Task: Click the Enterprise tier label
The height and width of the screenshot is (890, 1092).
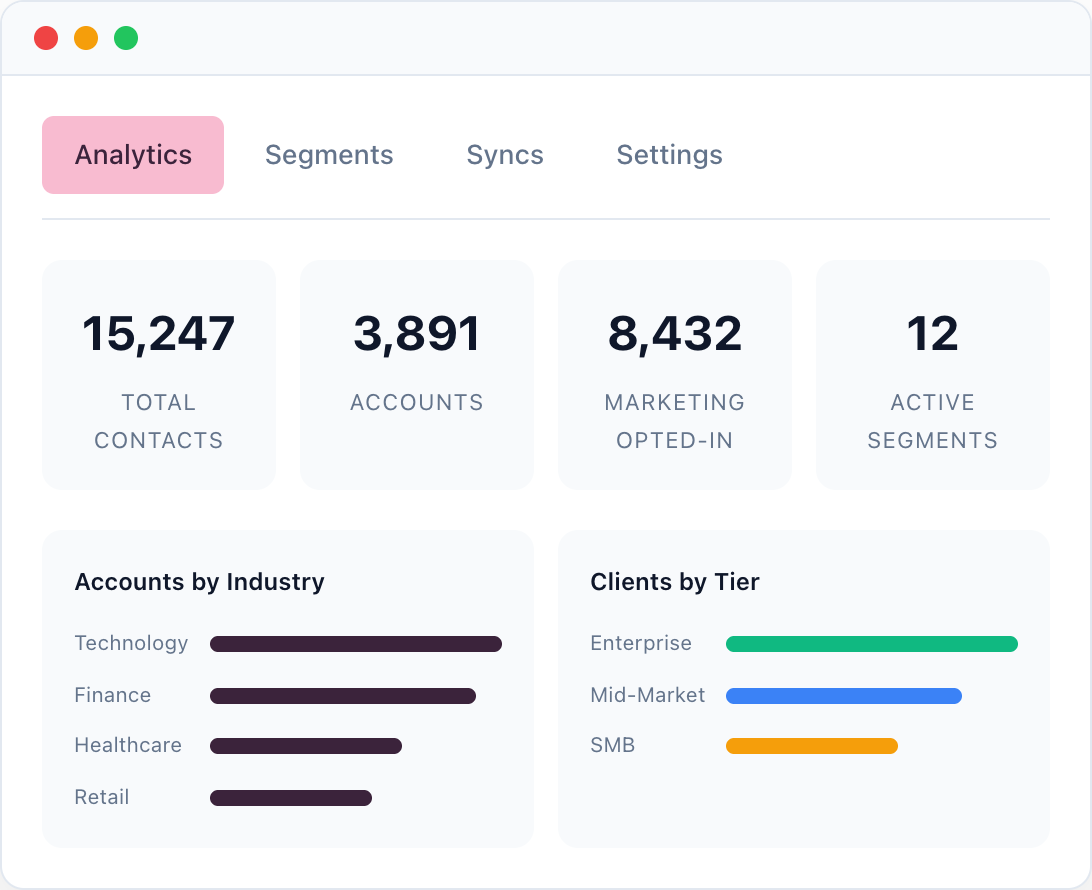Action: pos(641,643)
